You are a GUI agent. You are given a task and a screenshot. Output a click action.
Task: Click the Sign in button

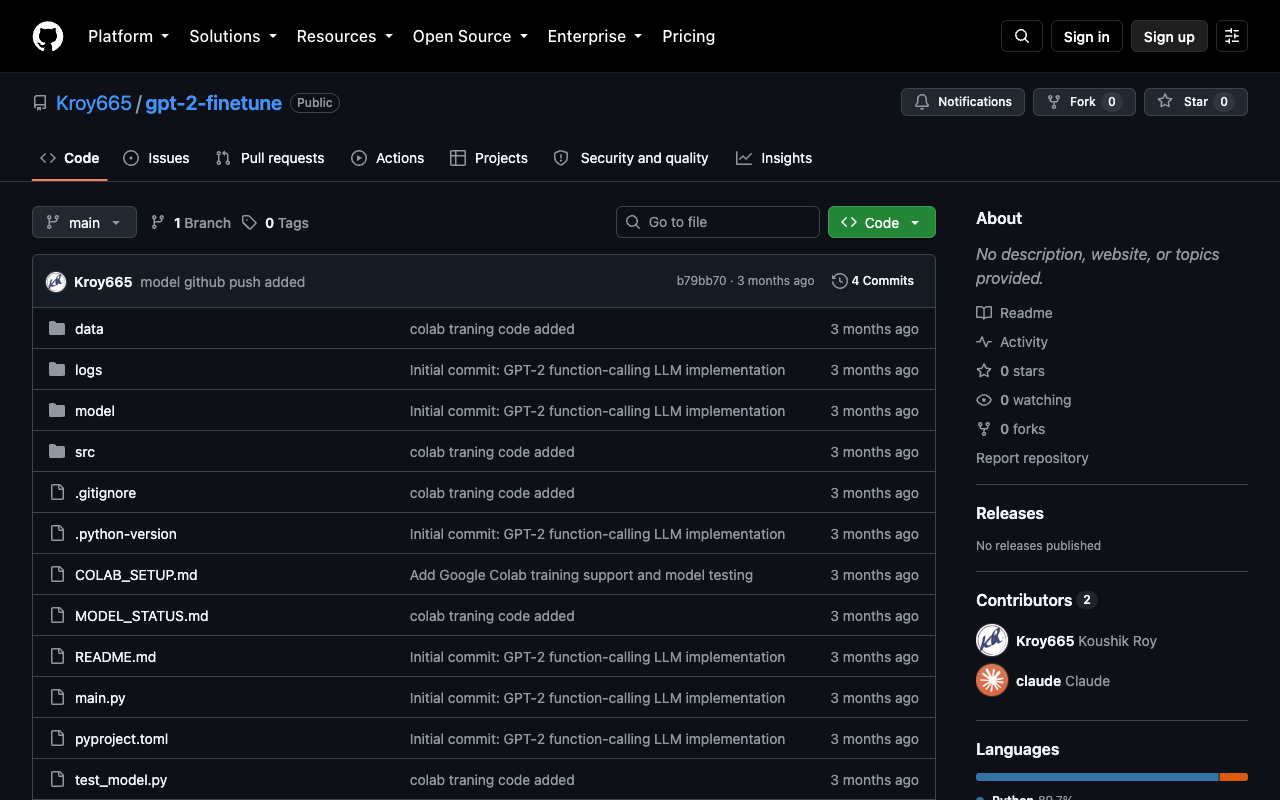[x=1087, y=36]
